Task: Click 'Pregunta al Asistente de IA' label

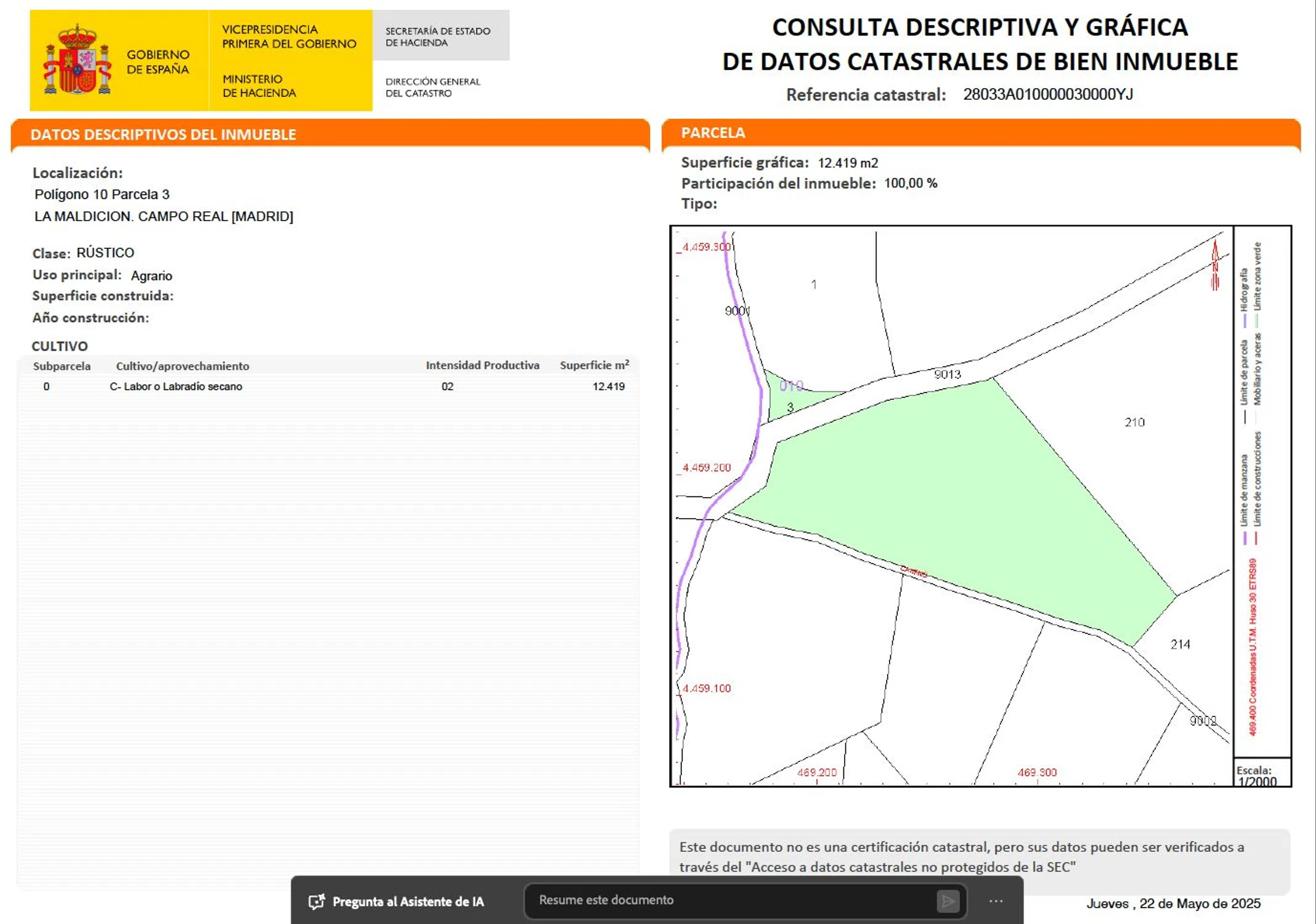Action: coord(408,902)
